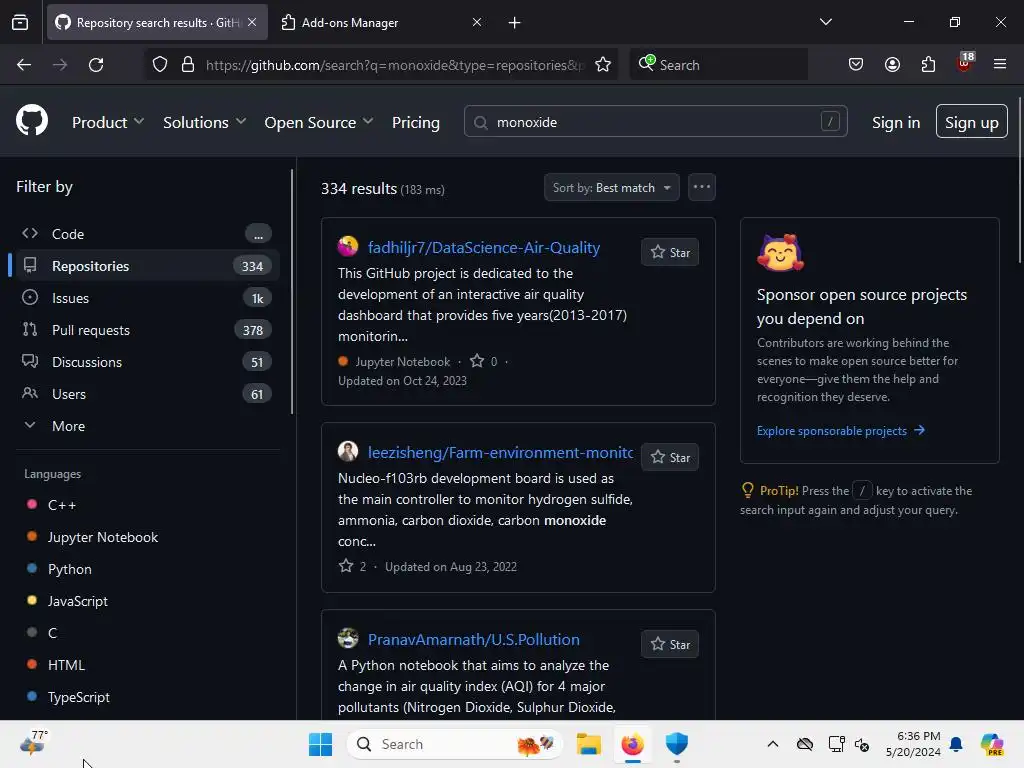This screenshot has height=768, width=1024.
Task: Open Windows Security shield in taskbar
Action: tap(677, 744)
